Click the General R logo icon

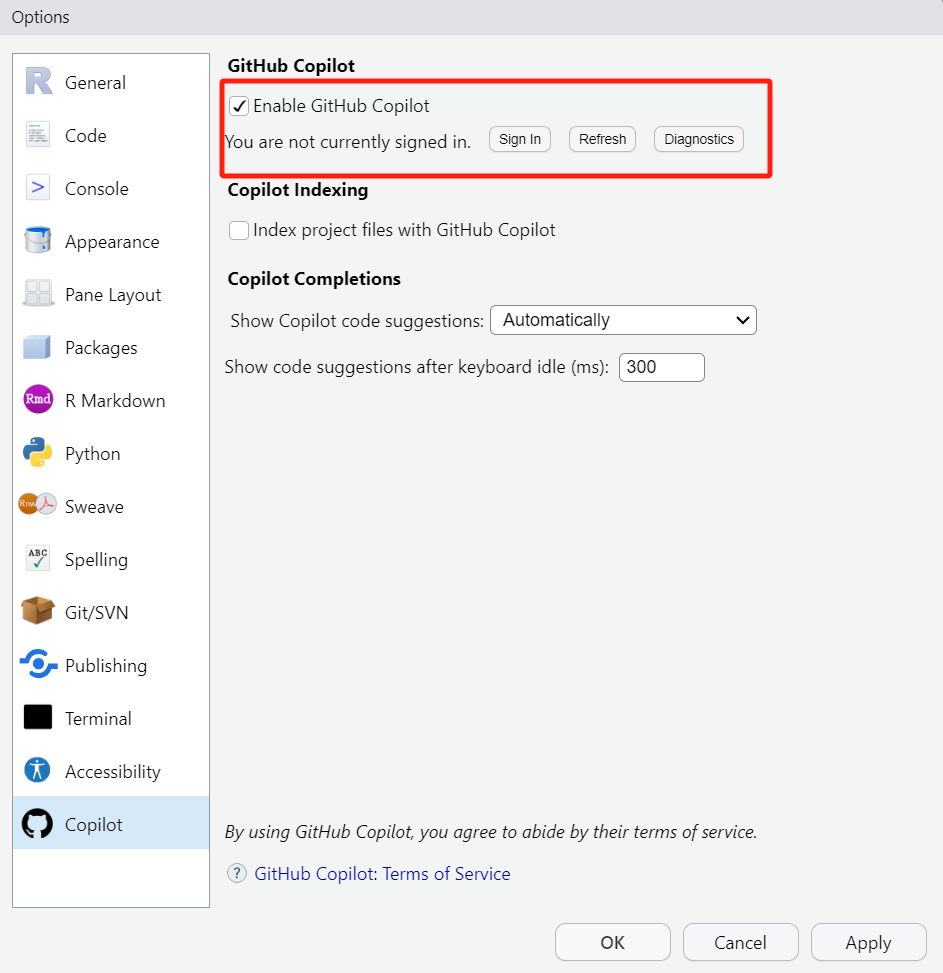[x=38, y=83]
